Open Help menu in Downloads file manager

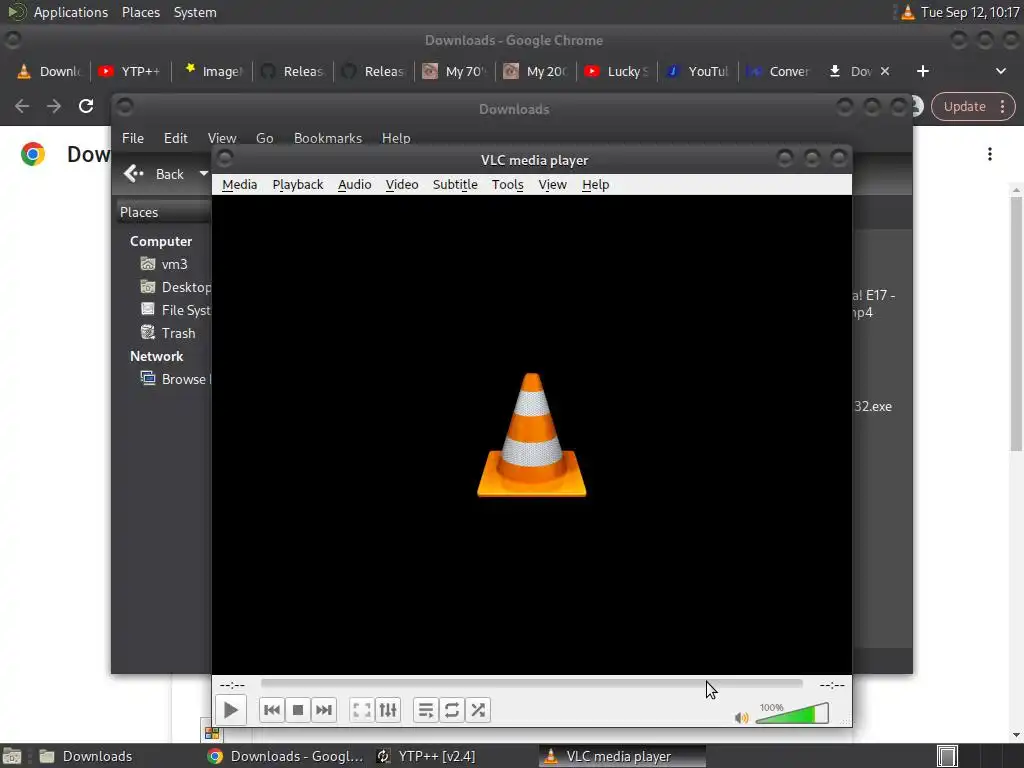(x=396, y=138)
